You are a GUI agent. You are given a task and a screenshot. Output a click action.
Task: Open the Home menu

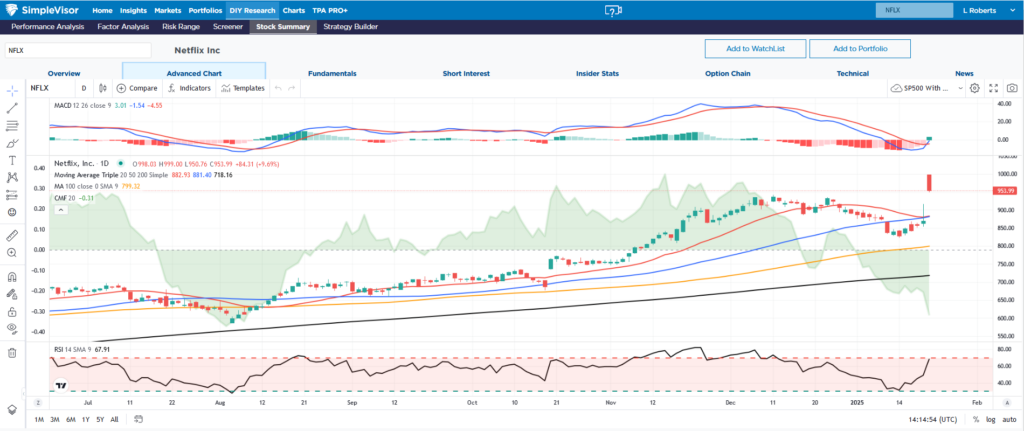(103, 11)
